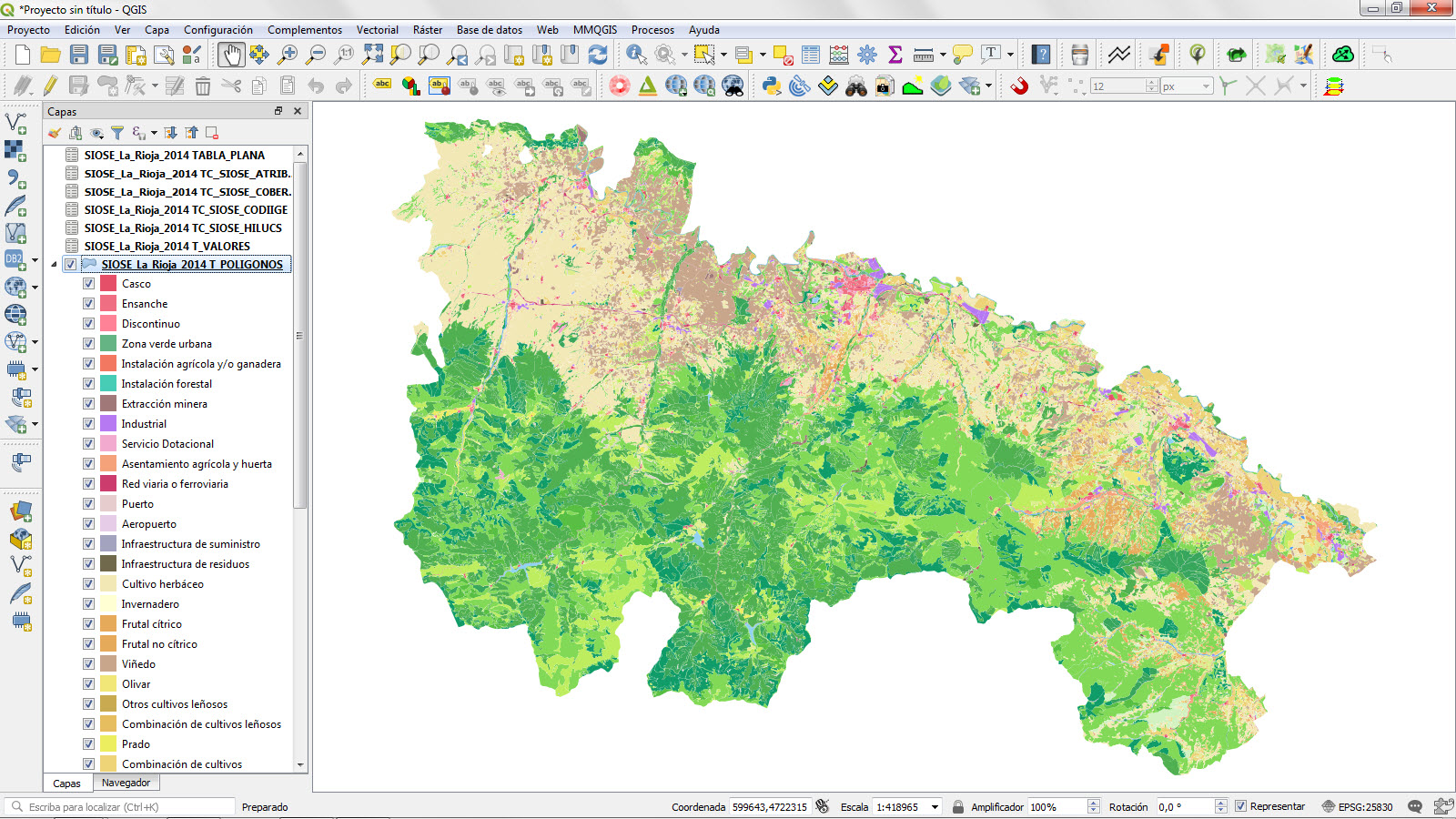Viewport: 1456px width, 819px height.
Task: Open the DB2 layer dropdown arrow
Action: 35,260
